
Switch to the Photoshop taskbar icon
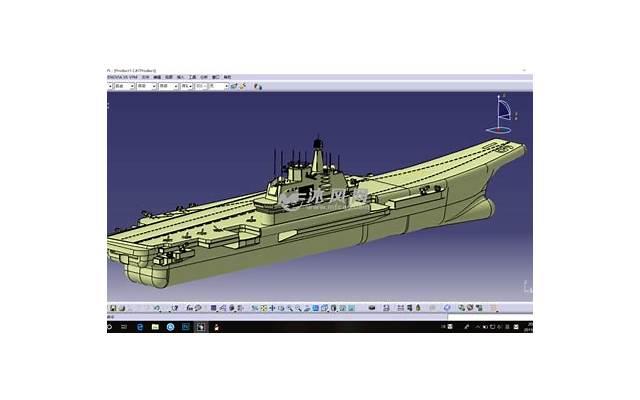[186, 327]
